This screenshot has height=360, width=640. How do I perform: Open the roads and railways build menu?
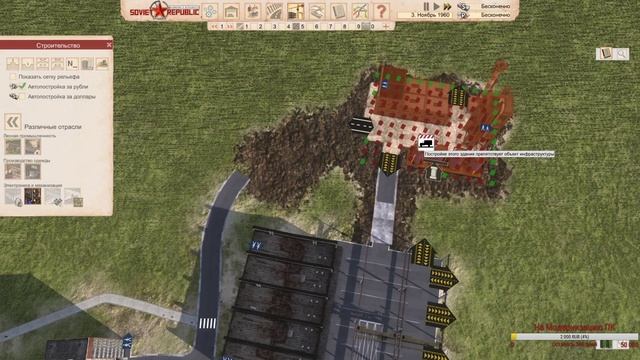[x=274, y=11]
